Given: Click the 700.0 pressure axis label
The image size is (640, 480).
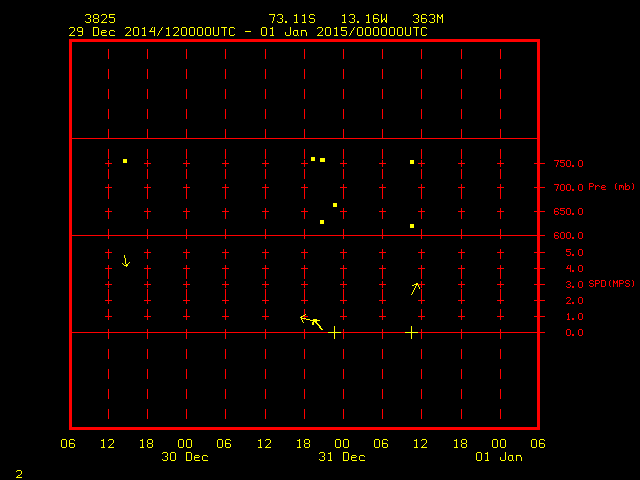Looking at the screenshot, I should (569, 188).
